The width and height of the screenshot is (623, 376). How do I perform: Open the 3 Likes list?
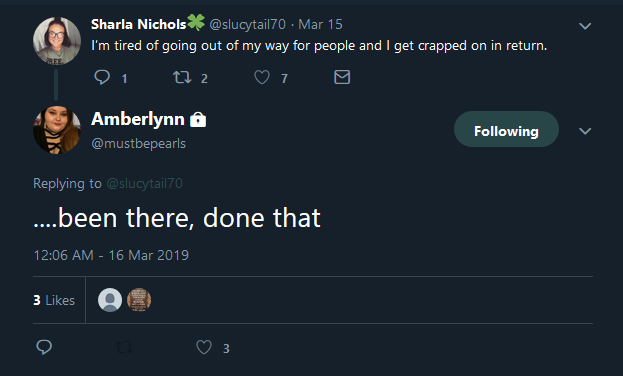54,300
